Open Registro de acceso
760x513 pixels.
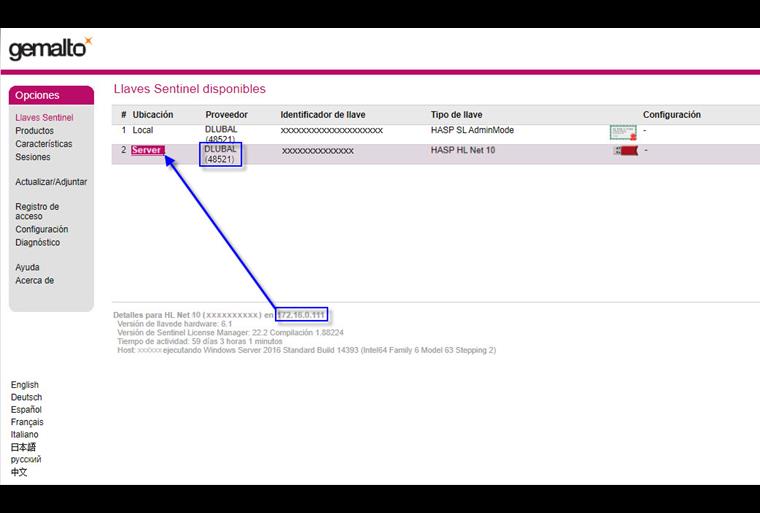[x=37, y=211]
